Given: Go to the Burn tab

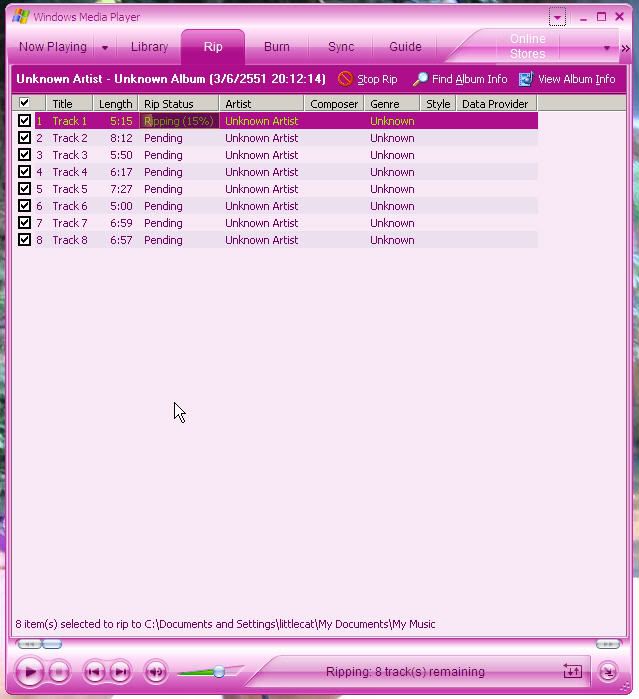Looking at the screenshot, I should pyautogui.click(x=276, y=47).
